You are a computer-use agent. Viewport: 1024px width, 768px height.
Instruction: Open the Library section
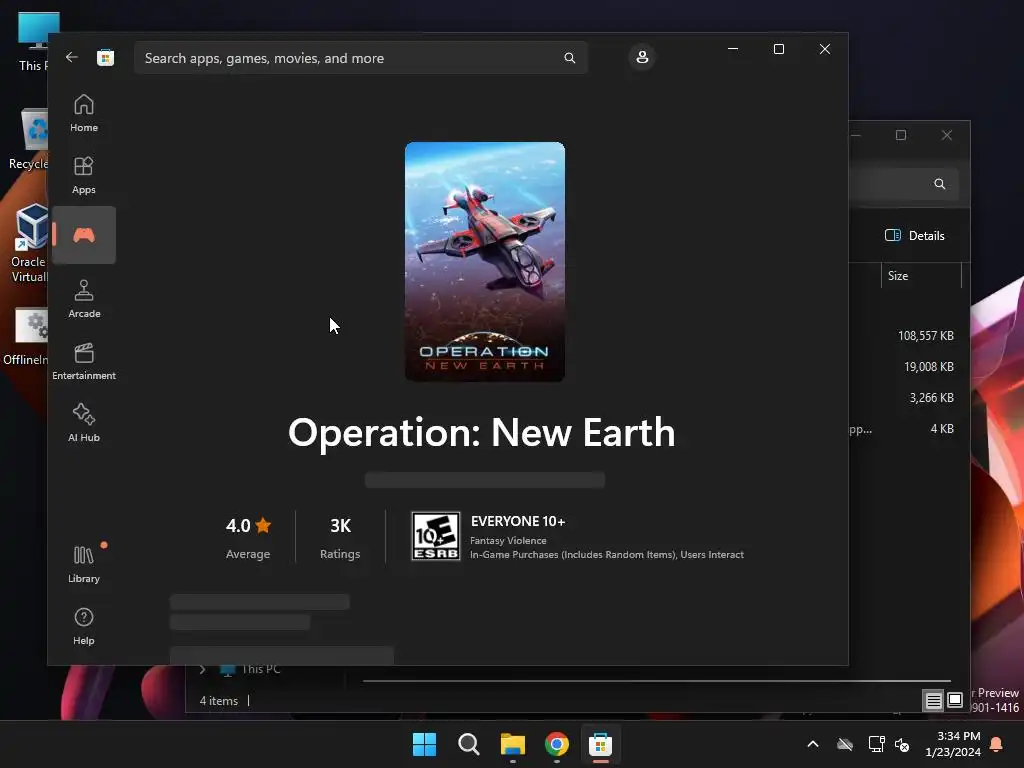[x=84, y=564]
